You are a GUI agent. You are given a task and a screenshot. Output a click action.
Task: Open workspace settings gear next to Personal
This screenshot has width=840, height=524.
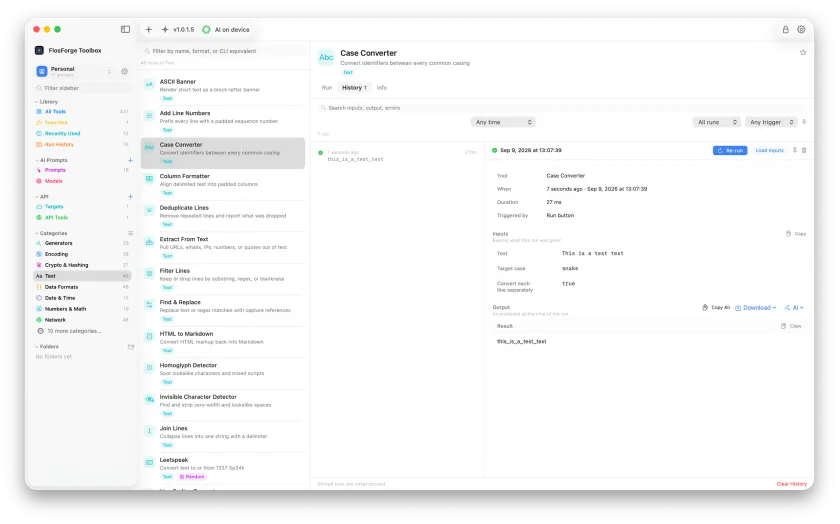(x=125, y=71)
